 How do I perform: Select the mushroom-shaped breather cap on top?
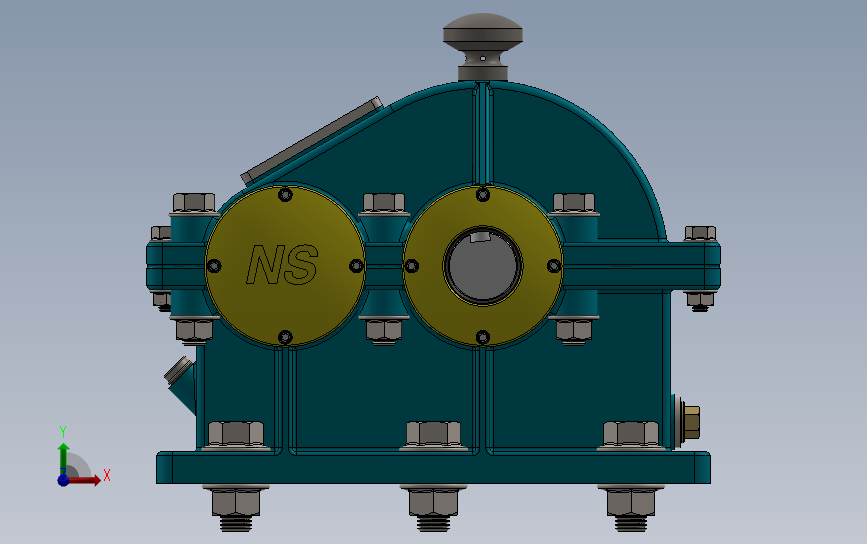[x=483, y=46]
